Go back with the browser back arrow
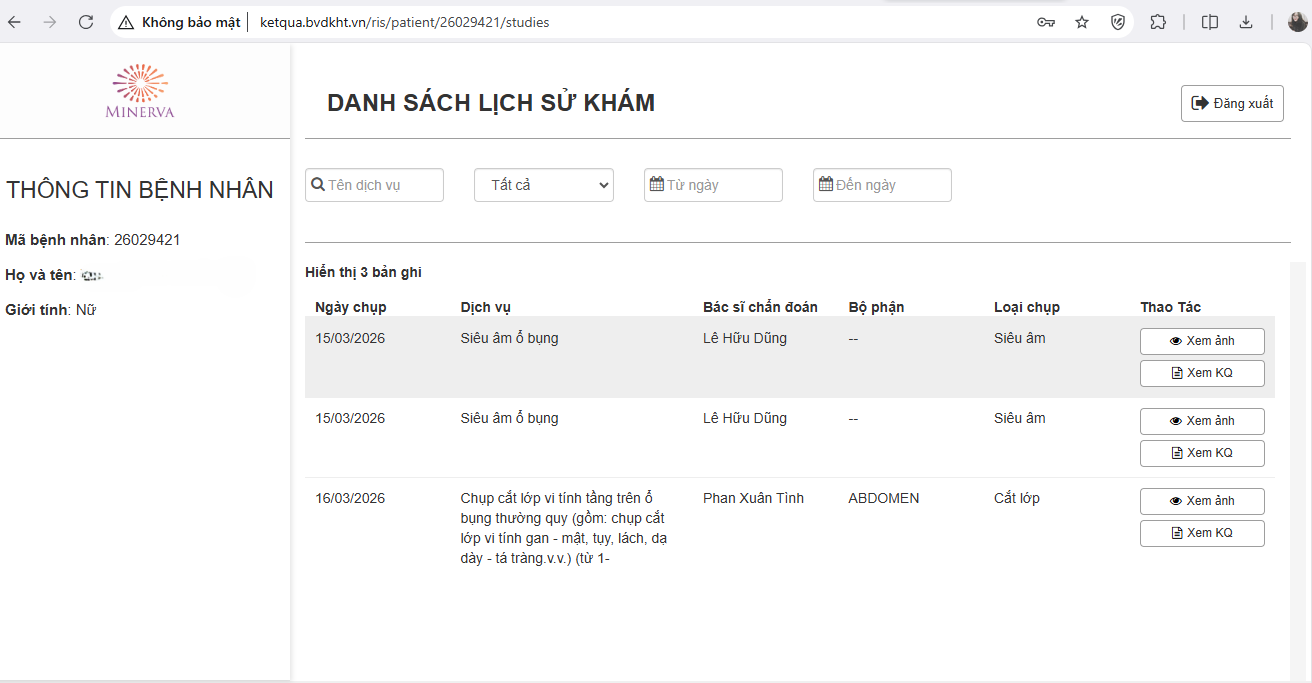Screen dimensions: 1312x683 point(14,22)
